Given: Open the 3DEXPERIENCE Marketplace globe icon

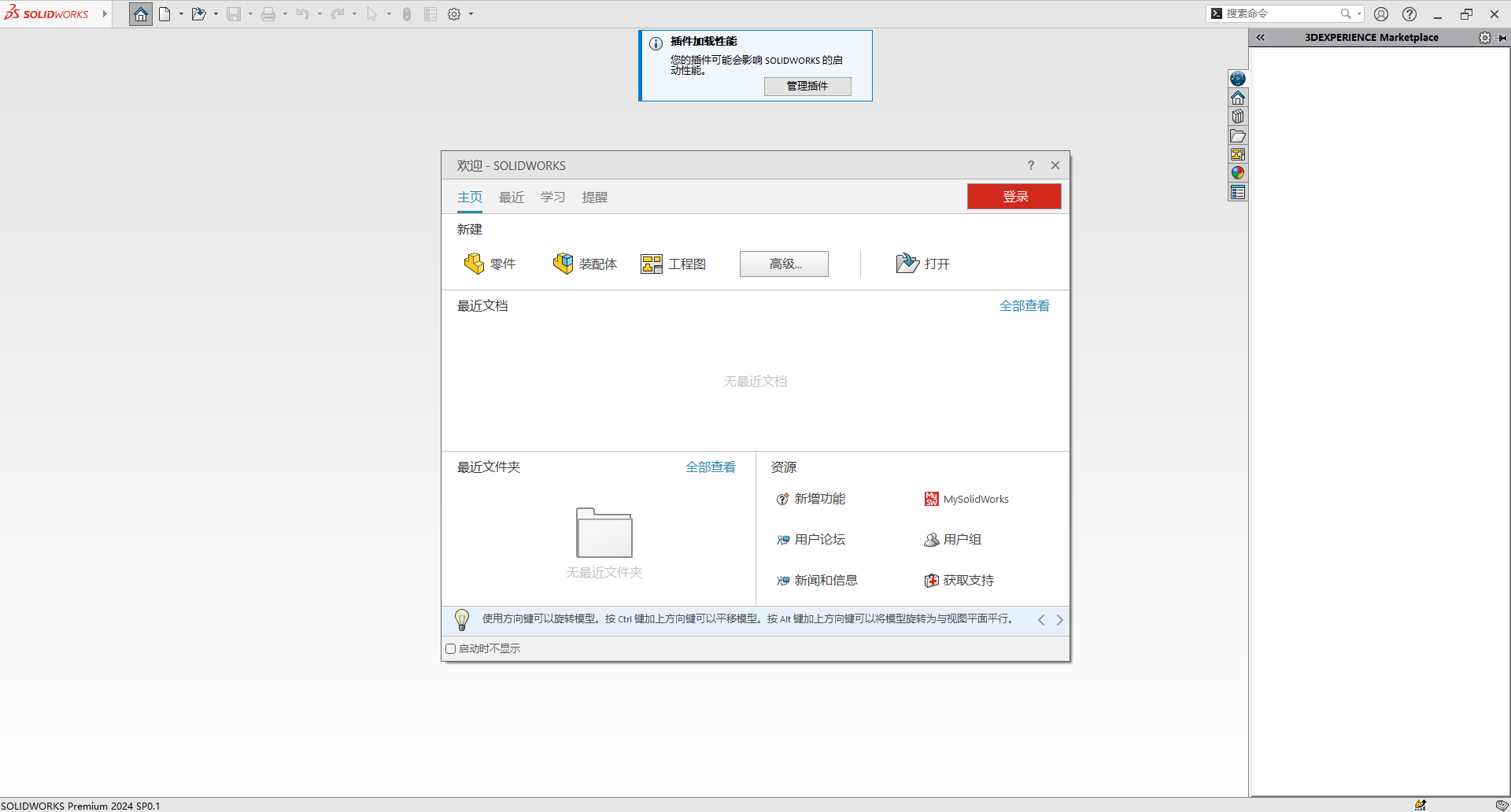Looking at the screenshot, I should pyautogui.click(x=1238, y=78).
